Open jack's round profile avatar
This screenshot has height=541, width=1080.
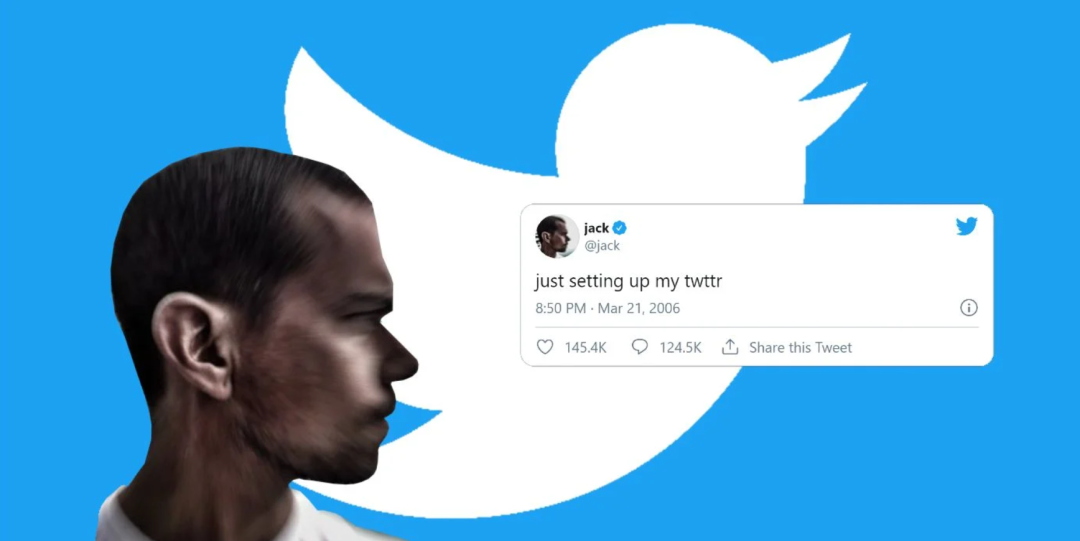click(557, 236)
